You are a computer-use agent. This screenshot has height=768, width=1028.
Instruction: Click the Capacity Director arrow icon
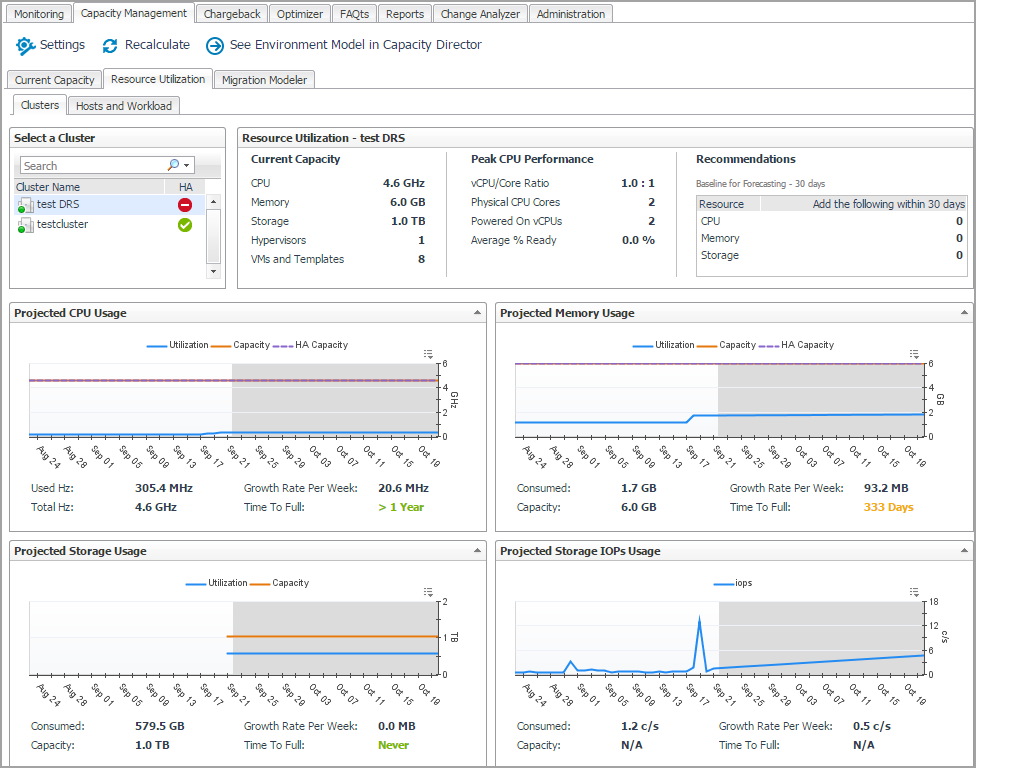tap(214, 46)
